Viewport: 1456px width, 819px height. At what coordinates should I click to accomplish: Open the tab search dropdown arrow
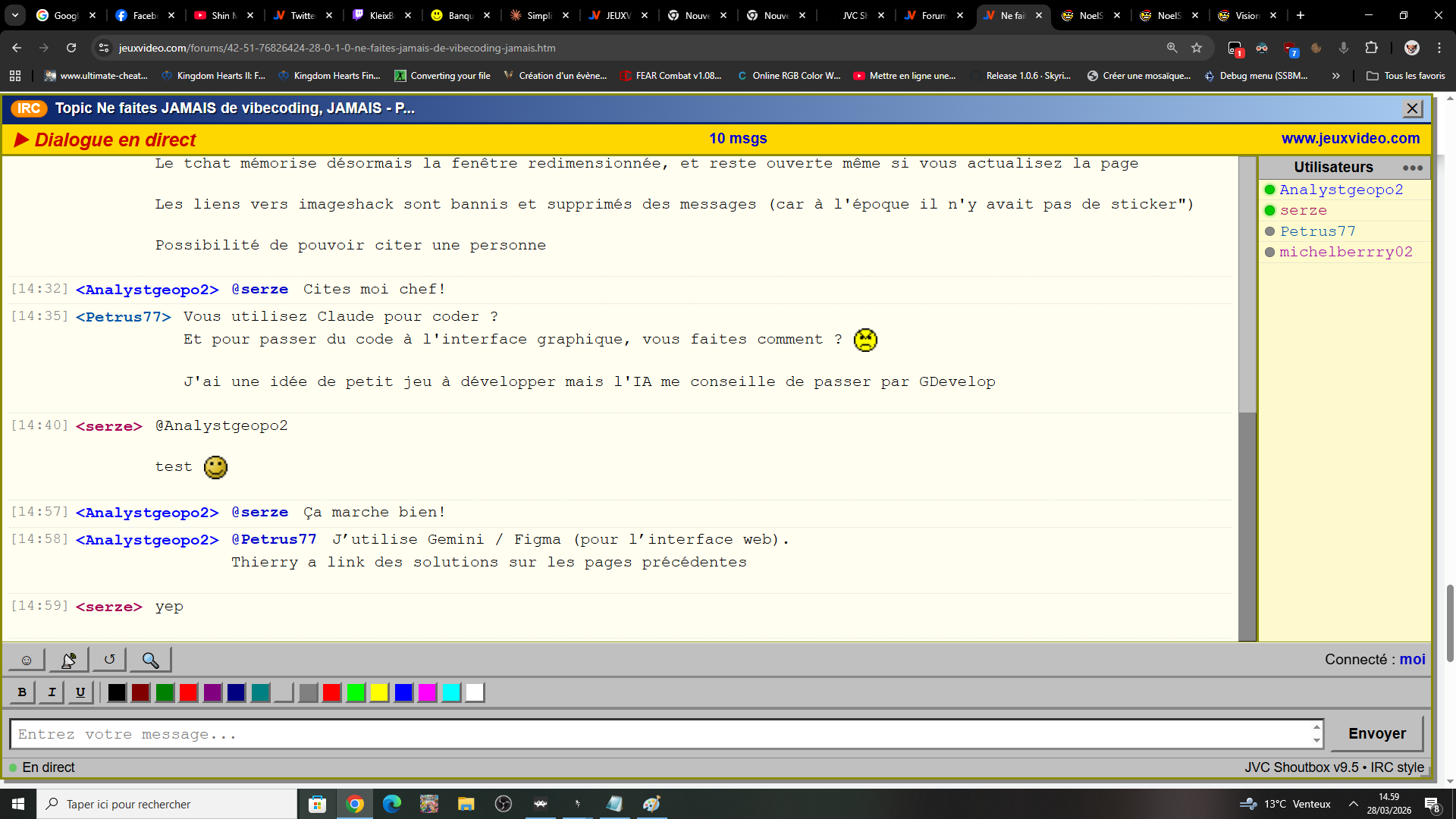[x=15, y=15]
